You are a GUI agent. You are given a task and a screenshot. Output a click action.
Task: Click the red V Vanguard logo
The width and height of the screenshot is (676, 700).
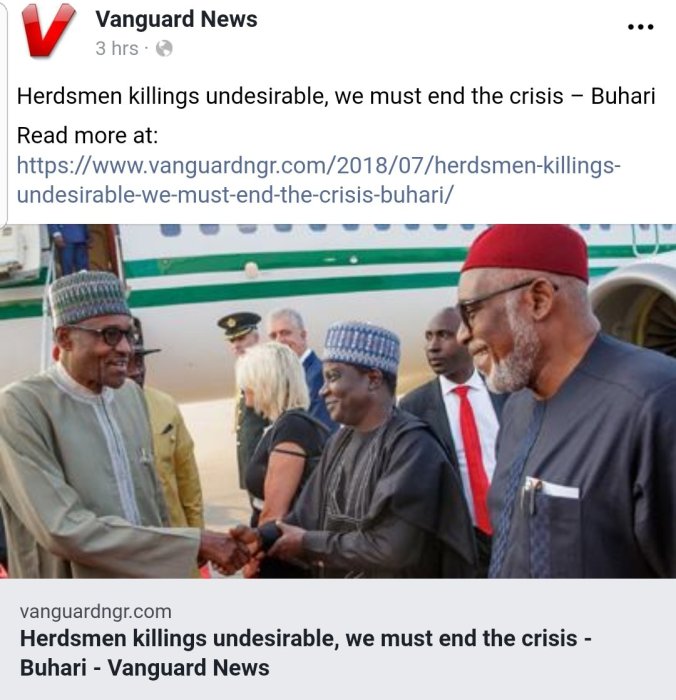tap(47, 31)
